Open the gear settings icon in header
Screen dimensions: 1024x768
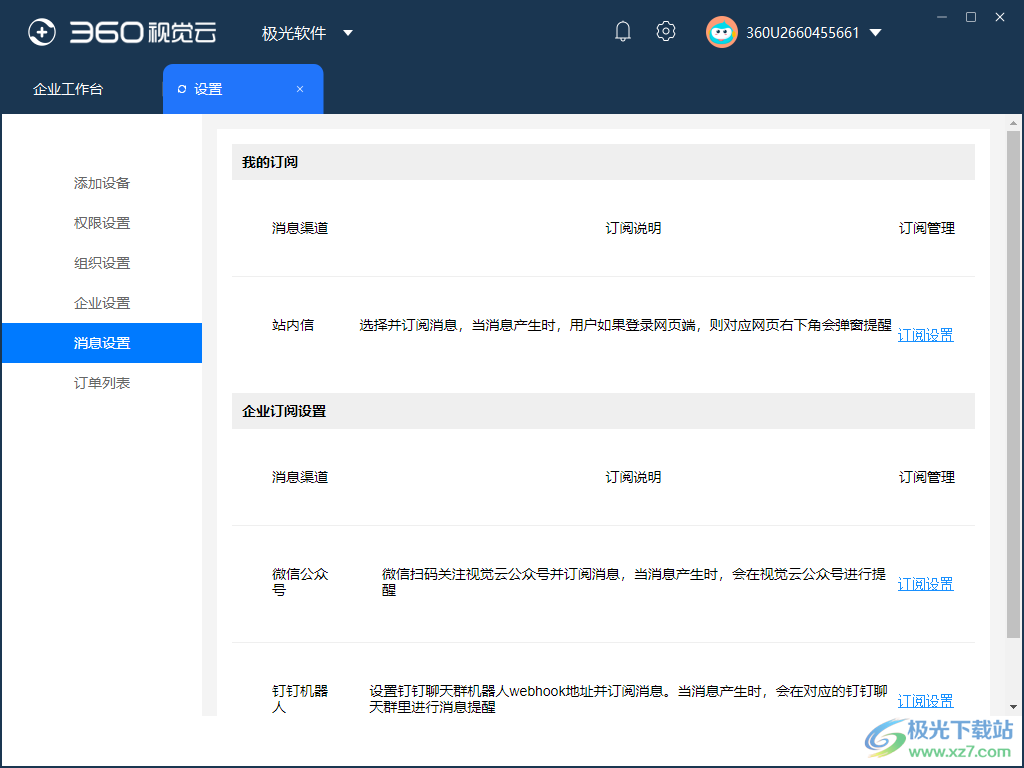[x=665, y=31]
